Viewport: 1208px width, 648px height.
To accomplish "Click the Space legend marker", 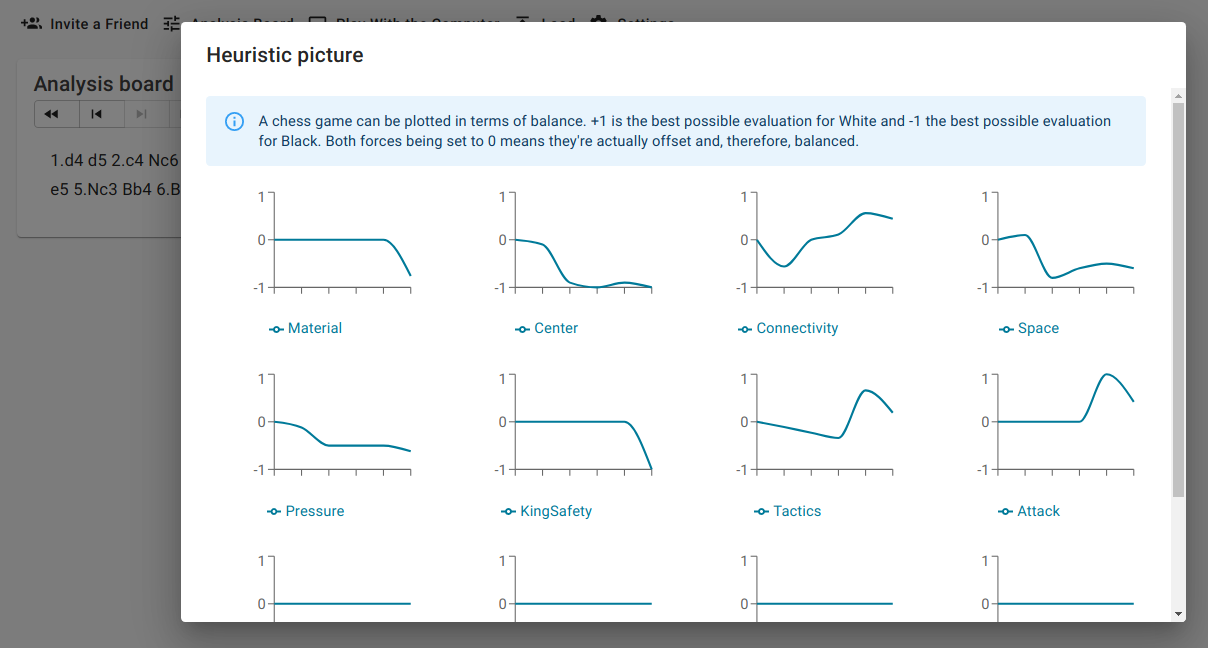I will (1005, 329).
